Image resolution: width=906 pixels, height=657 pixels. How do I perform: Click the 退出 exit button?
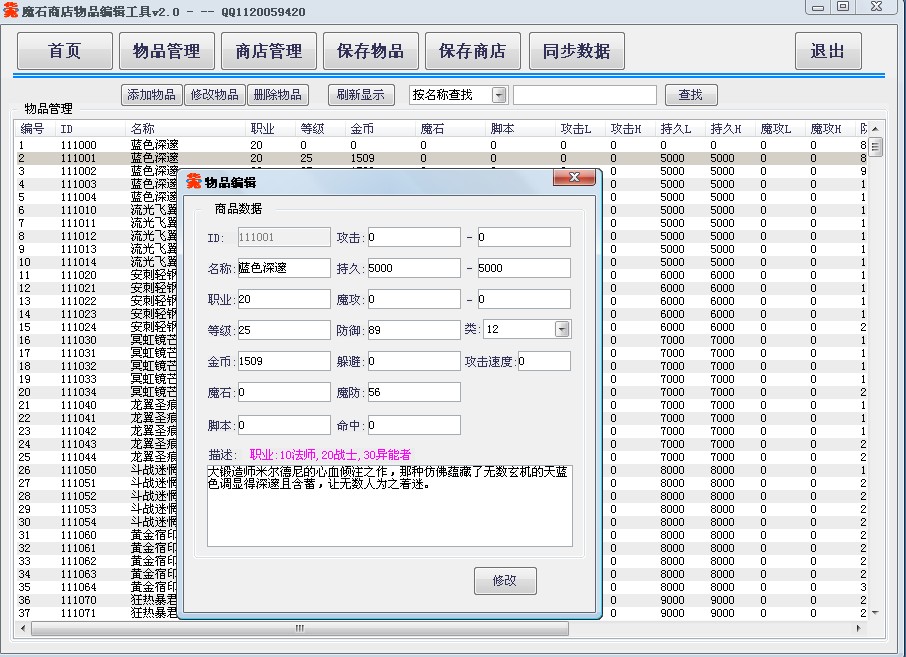828,52
